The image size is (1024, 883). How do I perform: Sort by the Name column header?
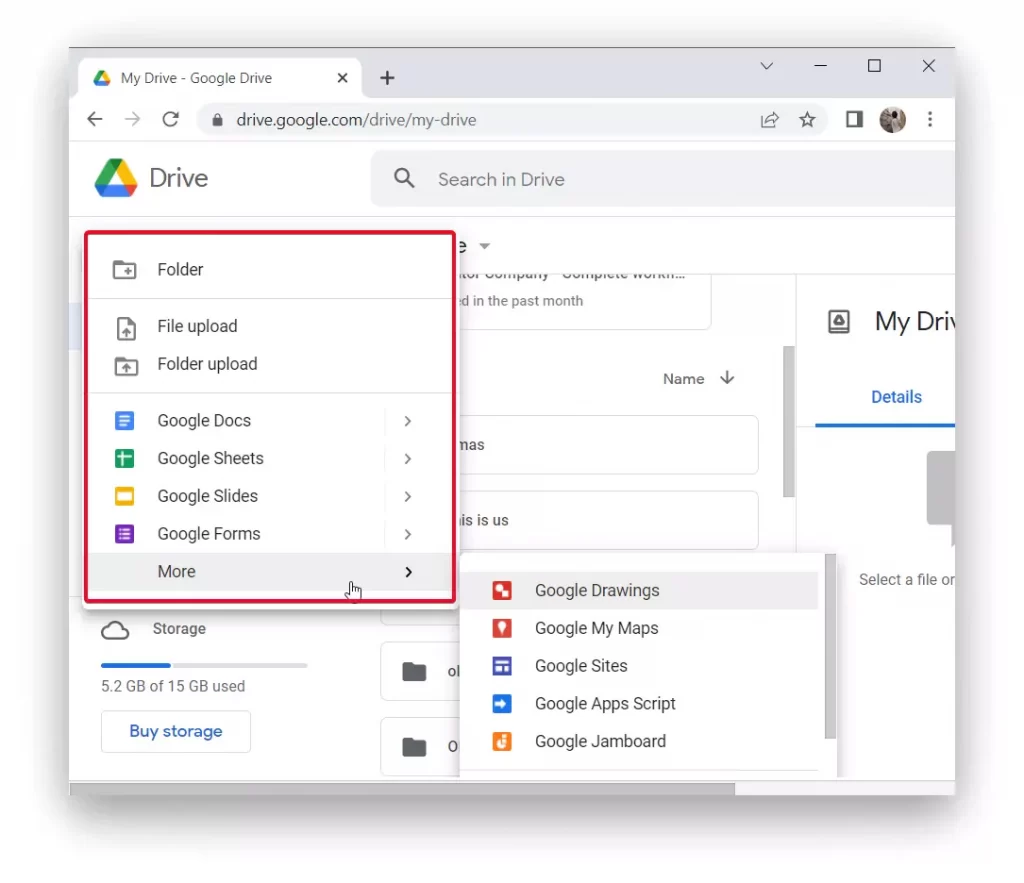coord(684,379)
